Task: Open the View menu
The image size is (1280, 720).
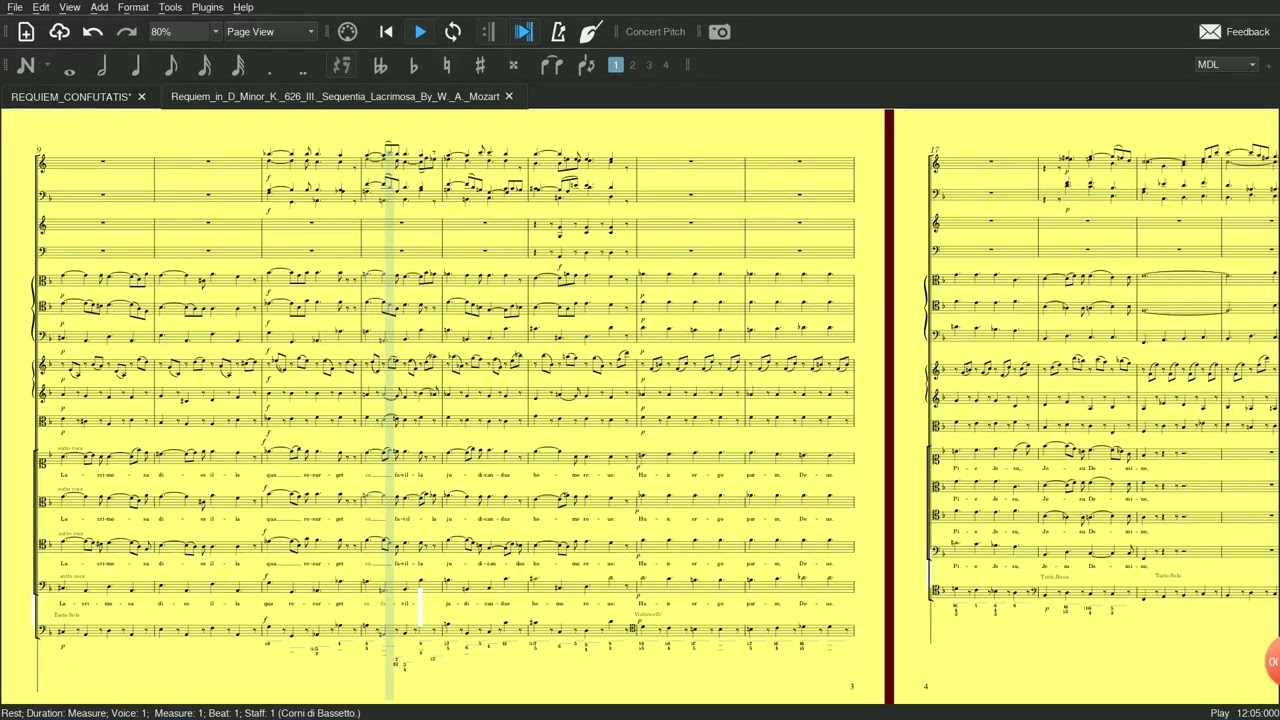Action: point(69,7)
